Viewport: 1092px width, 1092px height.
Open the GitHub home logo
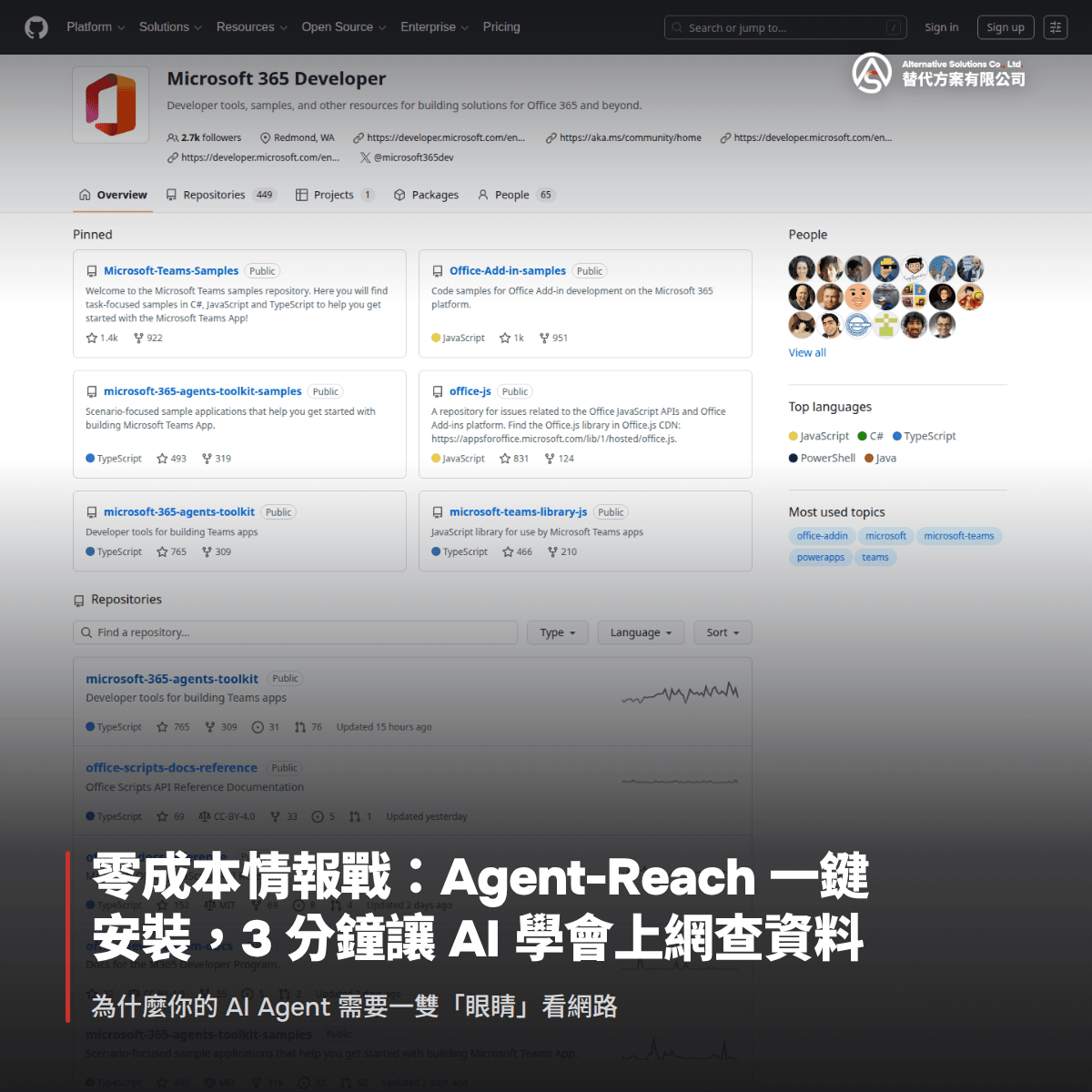click(x=36, y=27)
